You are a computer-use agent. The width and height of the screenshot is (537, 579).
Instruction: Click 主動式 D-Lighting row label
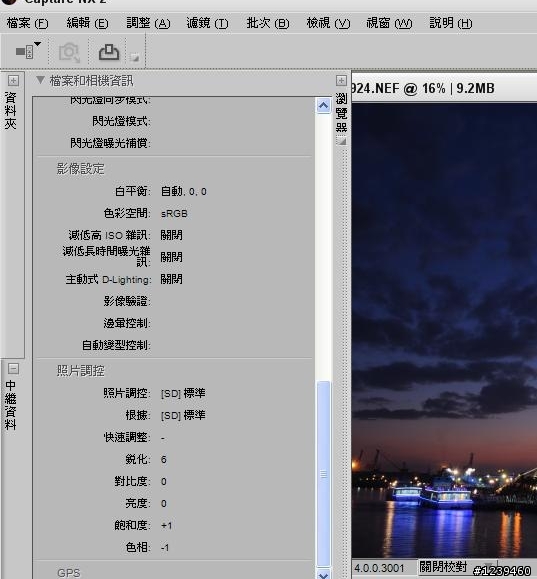109,280
